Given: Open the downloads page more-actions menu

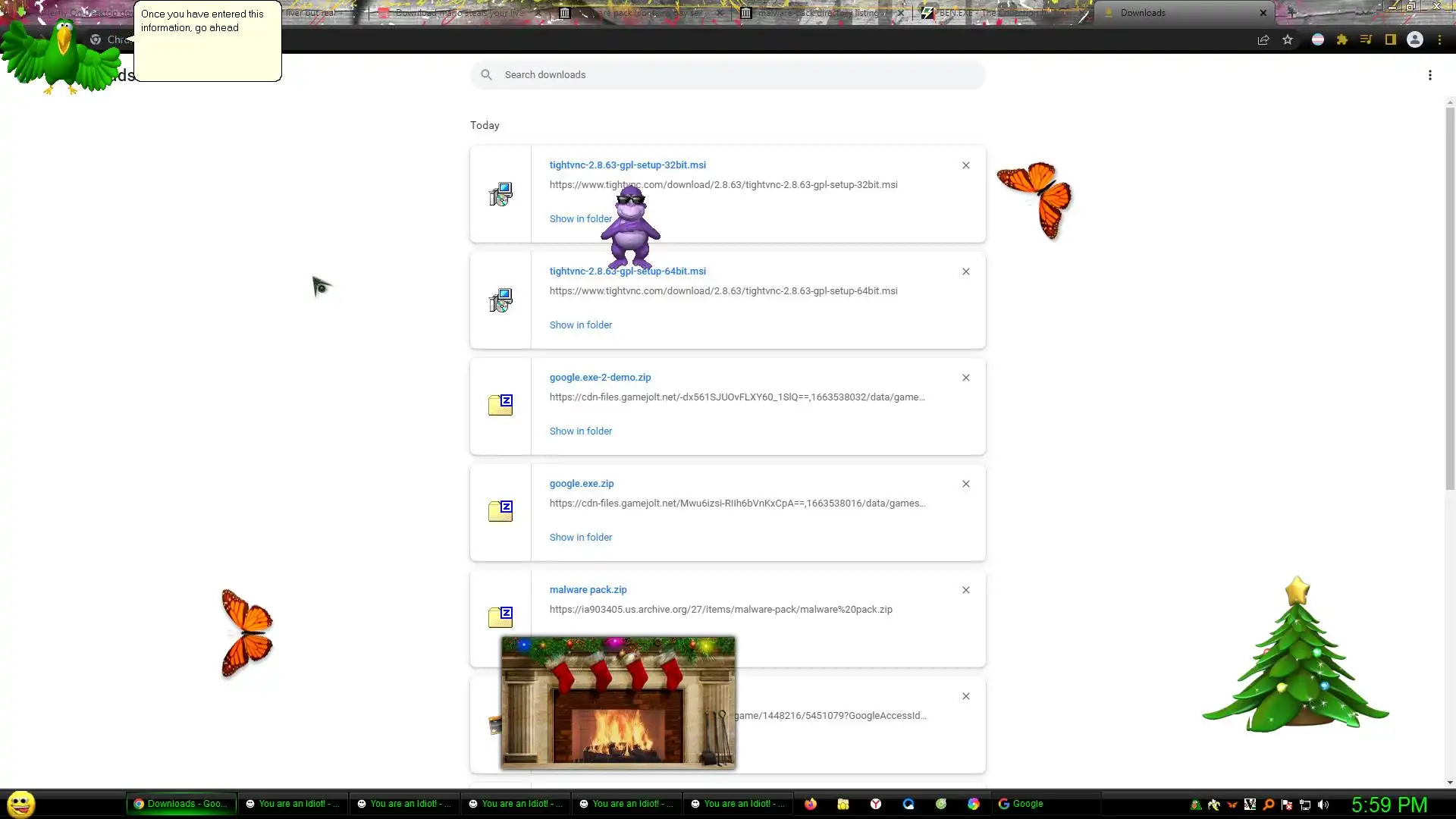Looking at the screenshot, I should click(1429, 75).
